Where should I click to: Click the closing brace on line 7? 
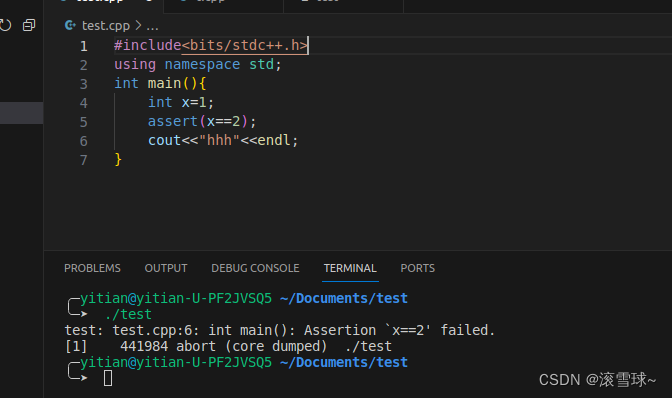pyautogui.click(x=118, y=160)
